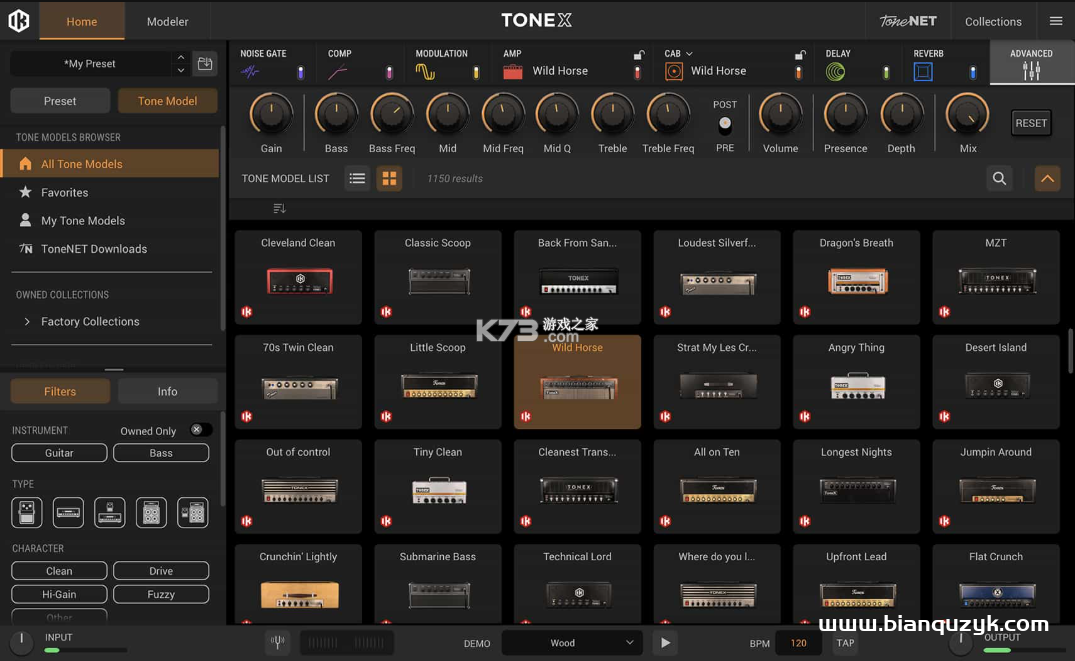Toggle the delay power switch
The image size is (1075, 661).
click(x=886, y=72)
